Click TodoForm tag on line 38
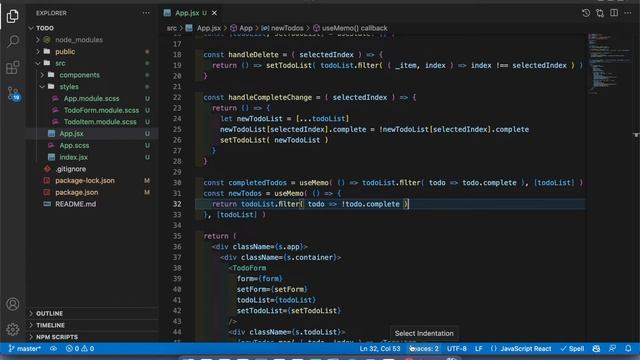640x360 pixels. [249, 268]
